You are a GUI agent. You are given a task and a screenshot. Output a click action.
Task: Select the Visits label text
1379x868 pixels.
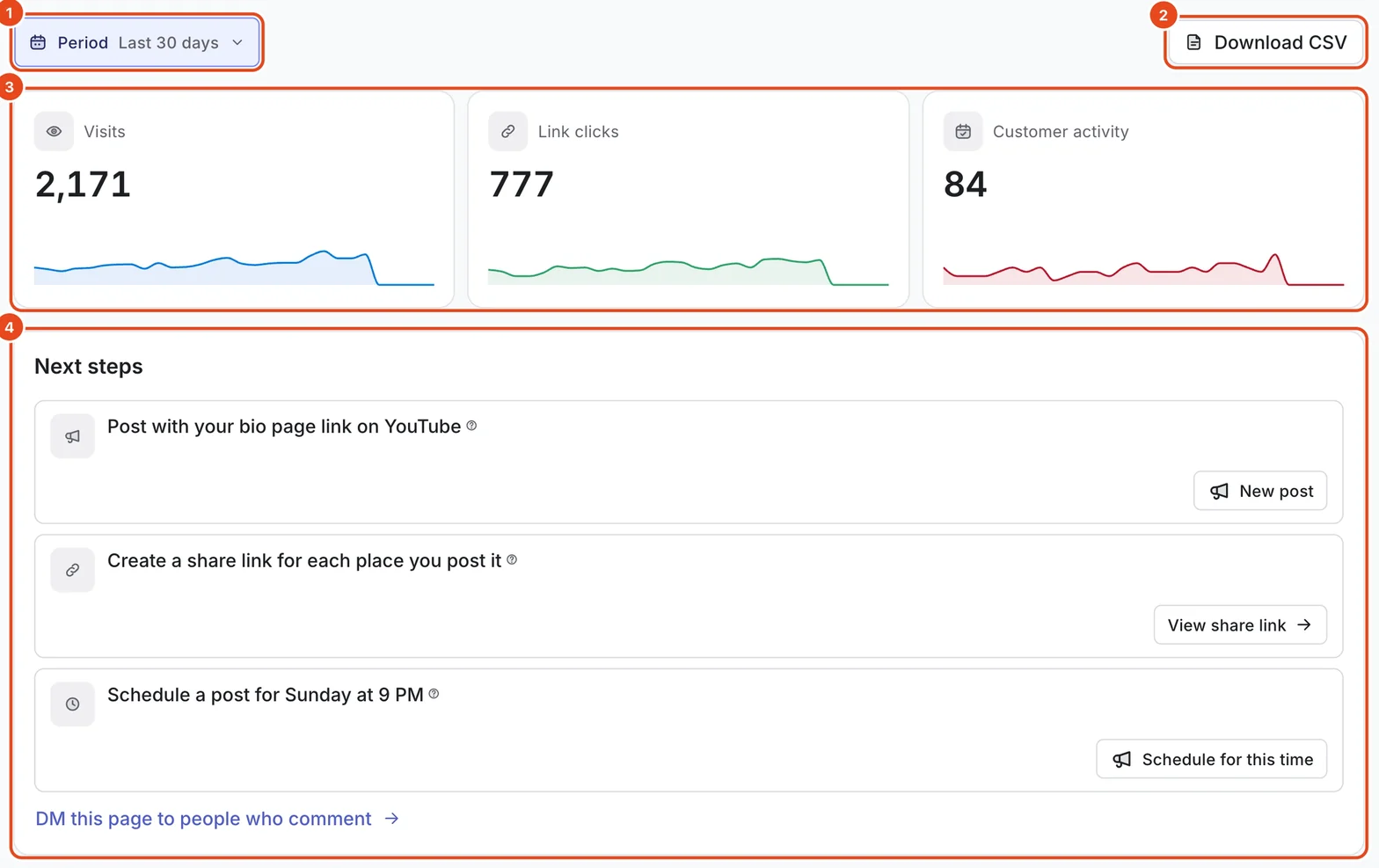coord(105,131)
